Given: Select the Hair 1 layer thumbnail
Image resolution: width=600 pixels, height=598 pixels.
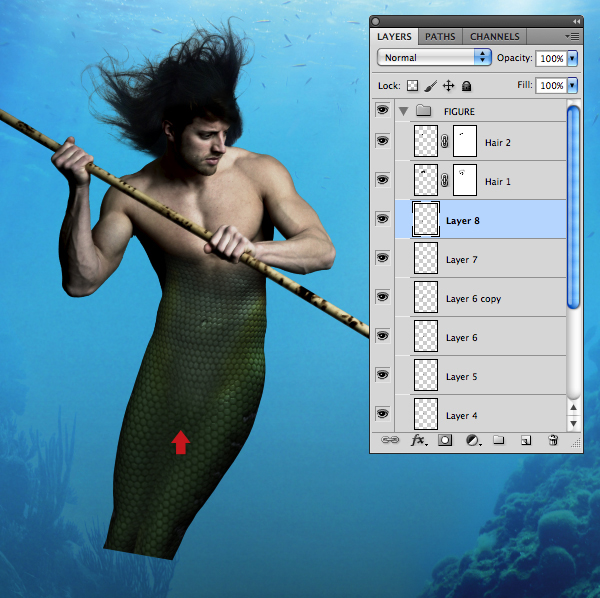Looking at the screenshot, I should coord(426,180).
